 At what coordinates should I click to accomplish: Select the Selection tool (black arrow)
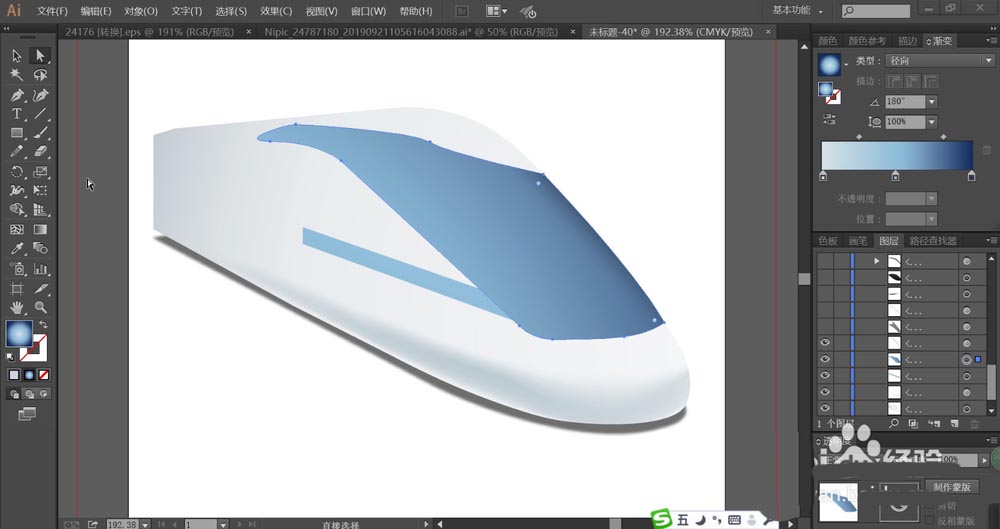17,56
